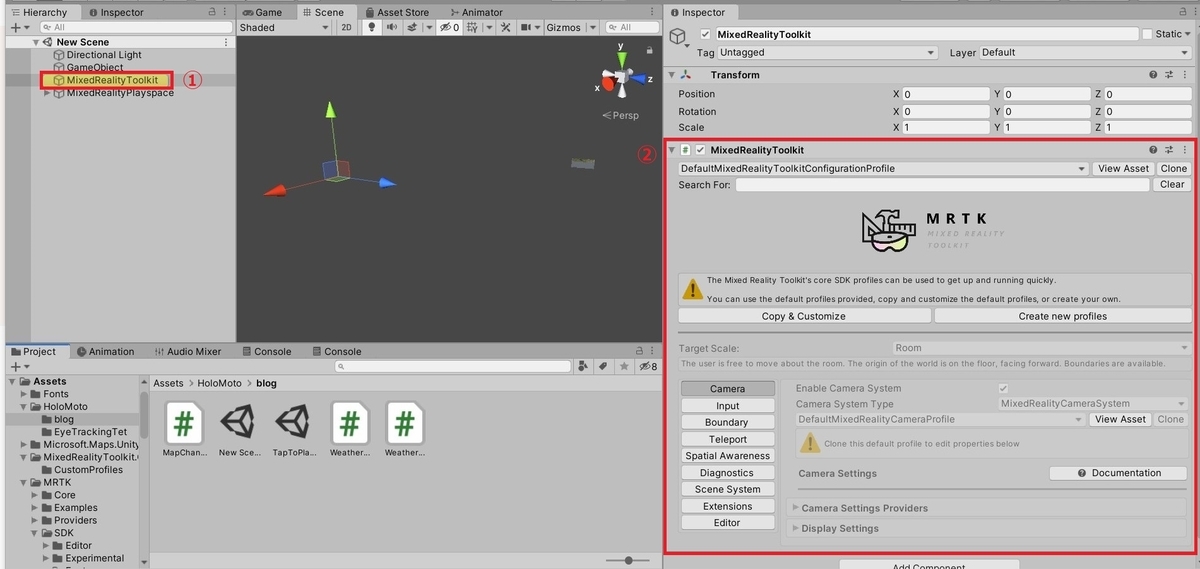Image resolution: width=1200 pixels, height=569 pixels.
Task: Expand Display Settings section
Action: pyautogui.click(x=796, y=528)
